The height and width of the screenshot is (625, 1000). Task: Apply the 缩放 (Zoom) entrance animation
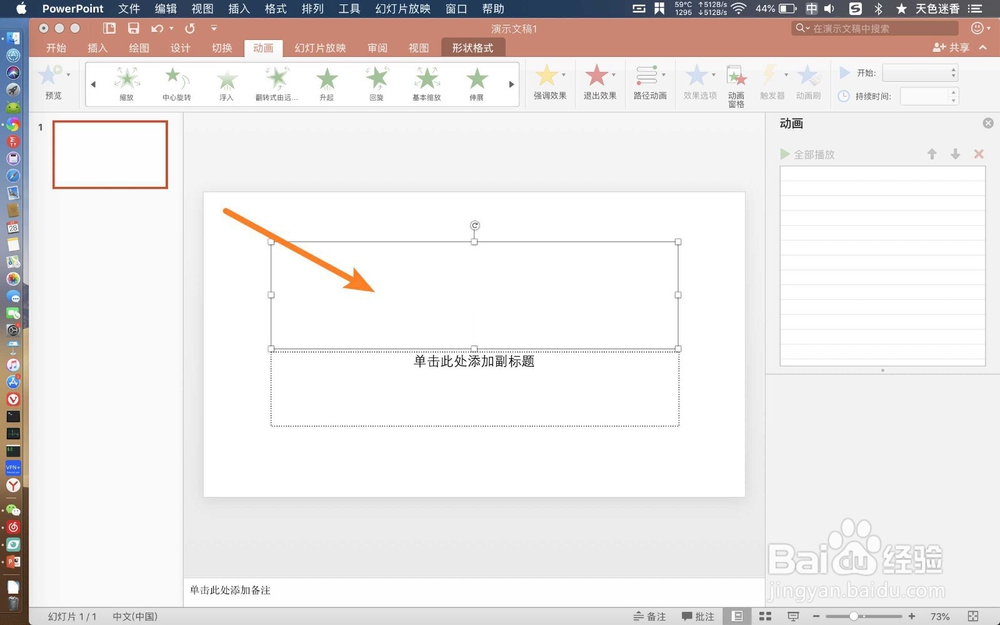[x=127, y=80]
